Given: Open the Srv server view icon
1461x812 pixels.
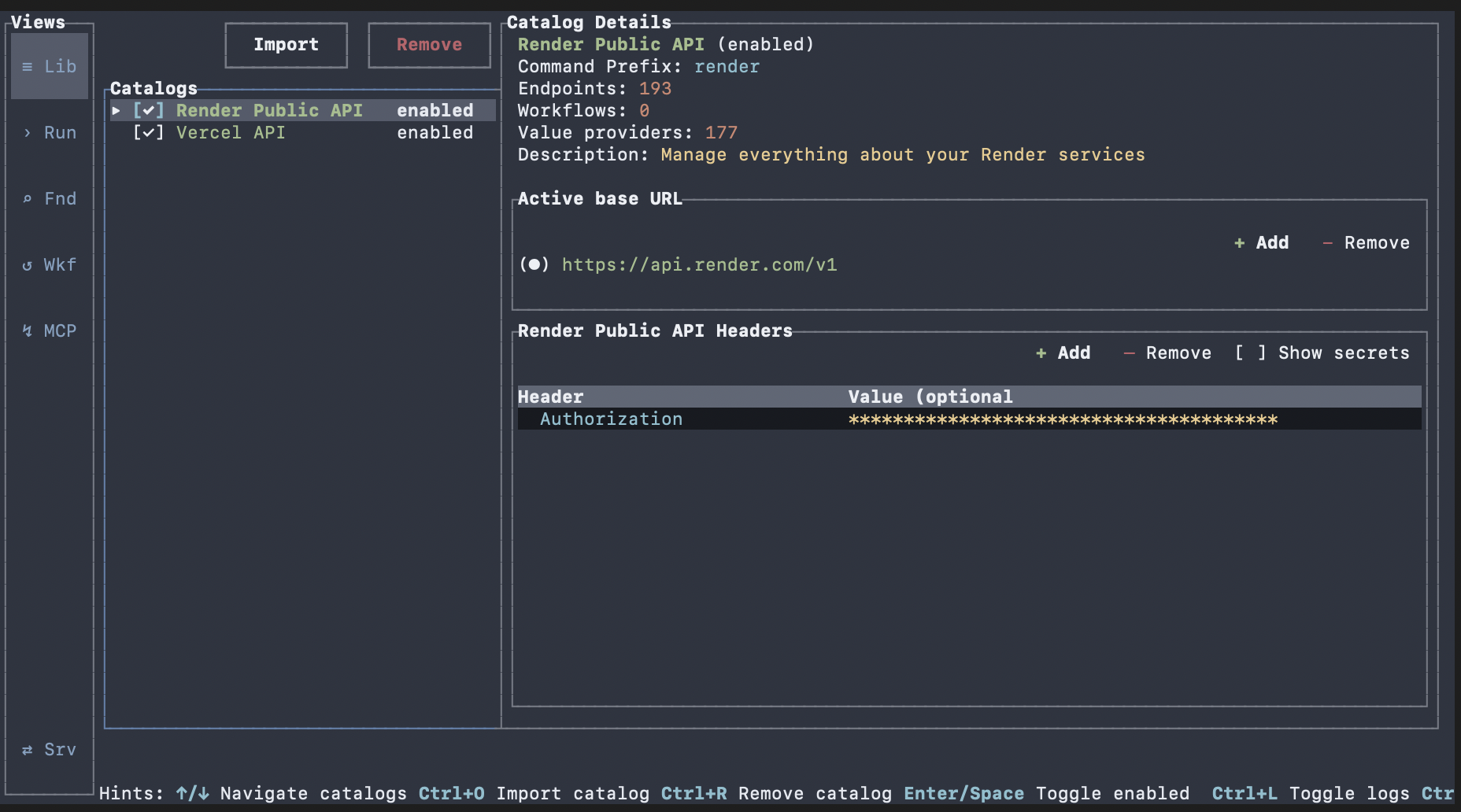Looking at the screenshot, I should (x=28, y=750).
